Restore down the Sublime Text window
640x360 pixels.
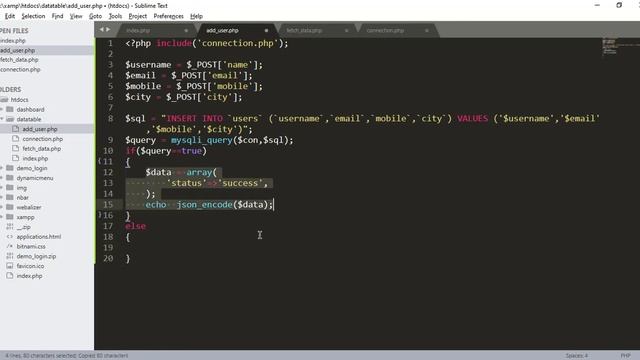pos(619,5)
